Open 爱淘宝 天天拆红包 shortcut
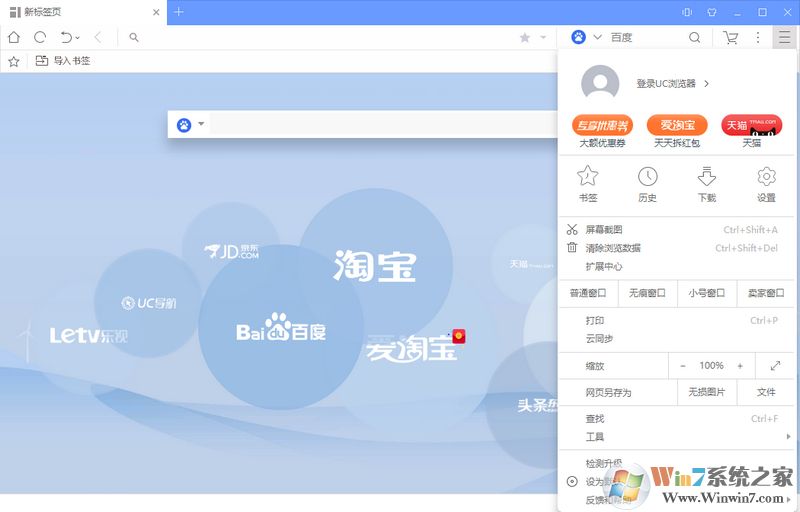The height and width of the screenshot is (512, 800). (x=677, y=131)
